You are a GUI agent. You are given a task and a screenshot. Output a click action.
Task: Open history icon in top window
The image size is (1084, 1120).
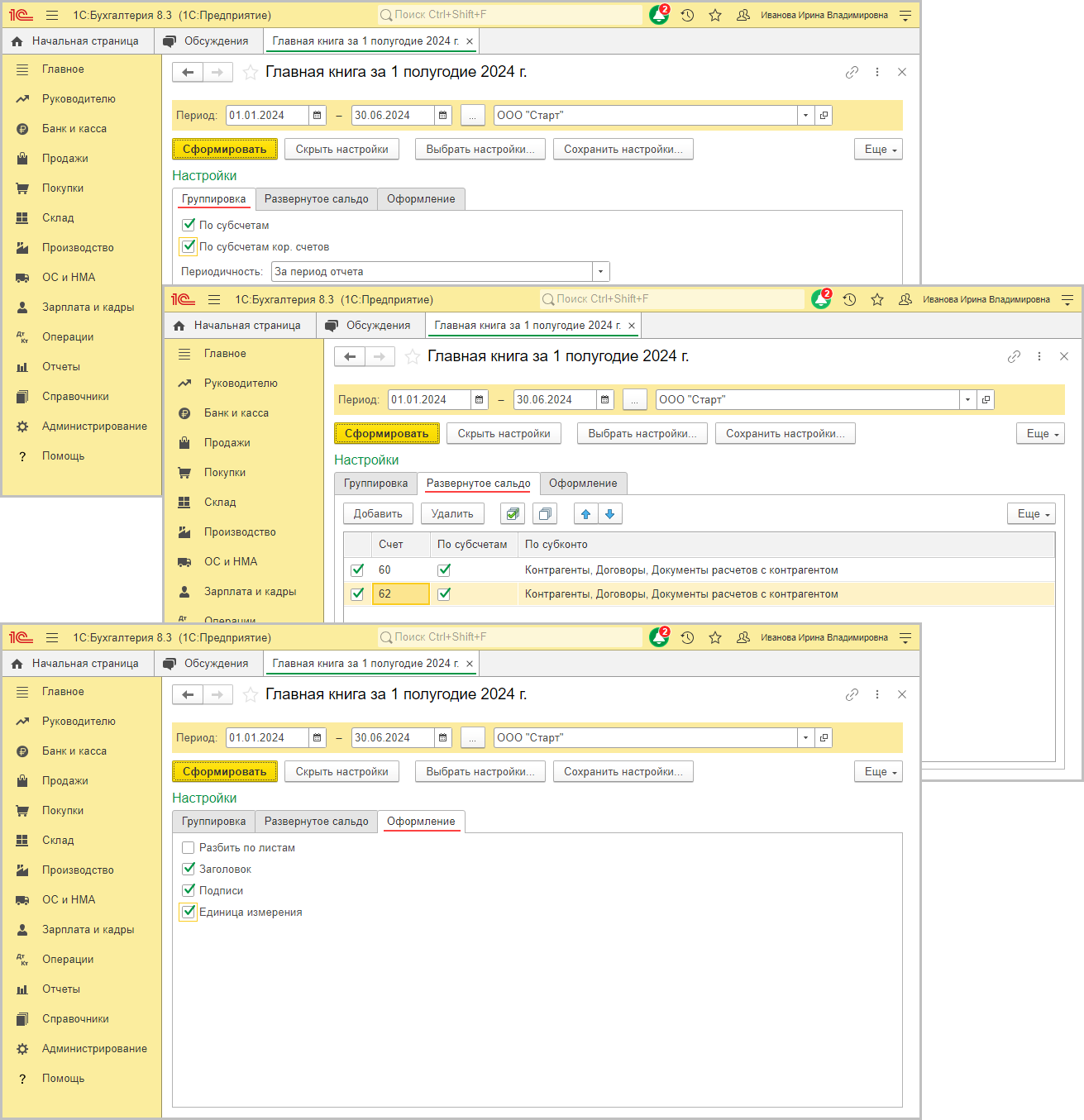tap(687, 15)
